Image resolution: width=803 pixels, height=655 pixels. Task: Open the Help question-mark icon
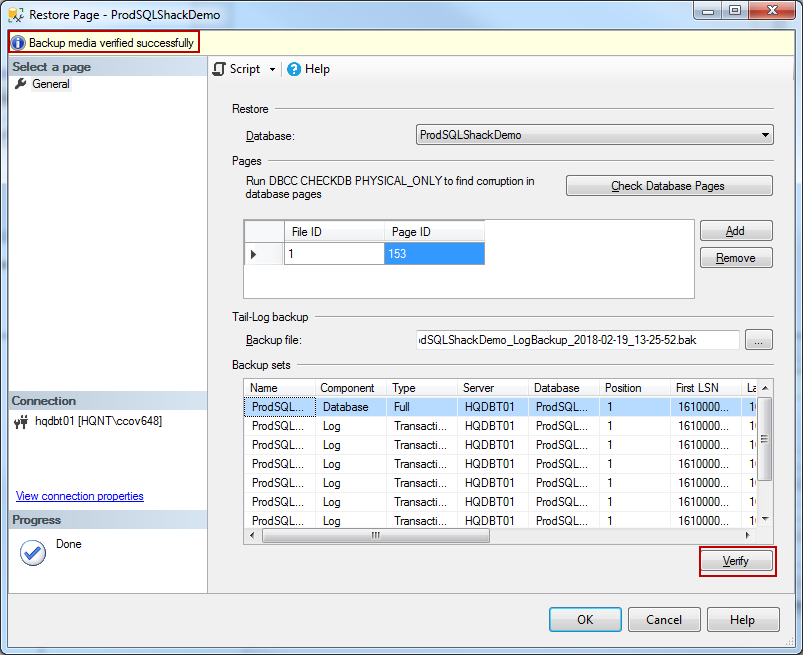[x=294, y=69]
